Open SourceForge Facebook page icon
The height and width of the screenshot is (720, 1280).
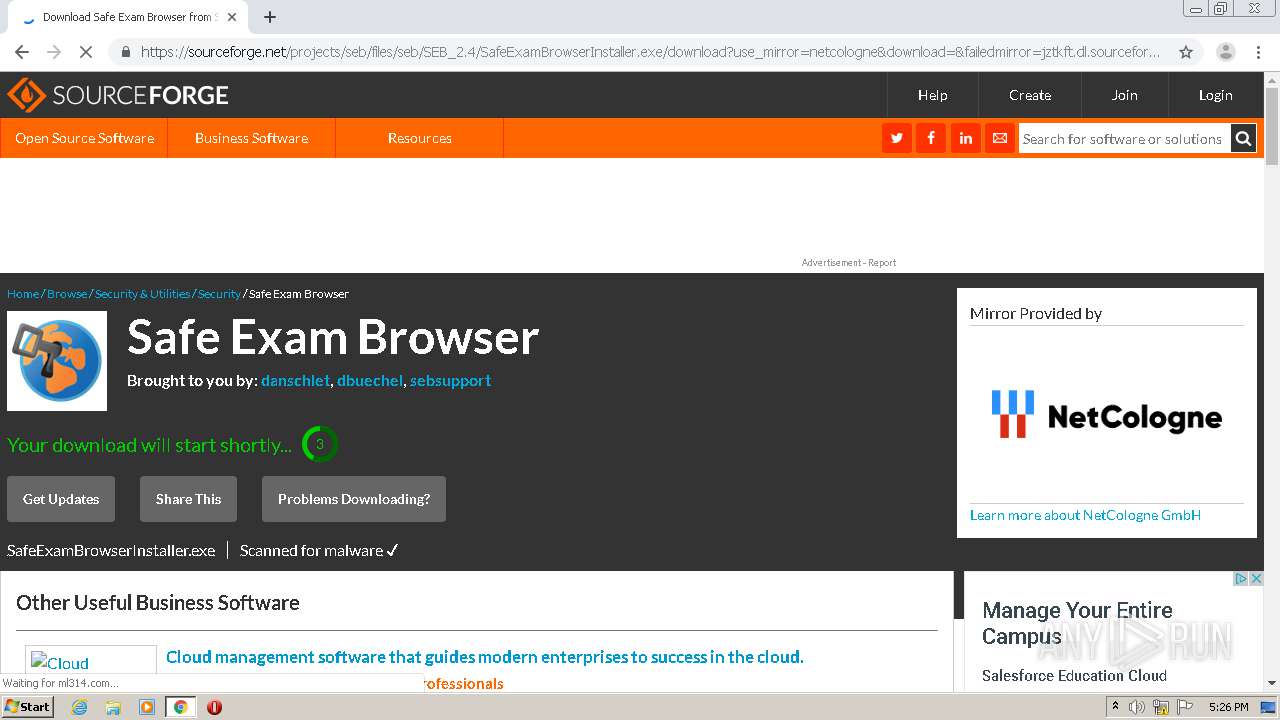click(x=931, y=138)
